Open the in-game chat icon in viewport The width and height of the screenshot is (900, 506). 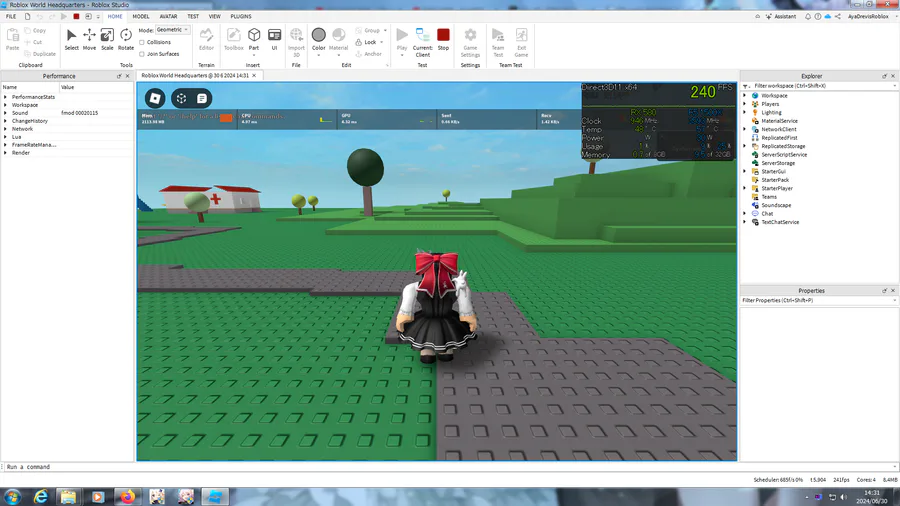(x=202, y=99)
